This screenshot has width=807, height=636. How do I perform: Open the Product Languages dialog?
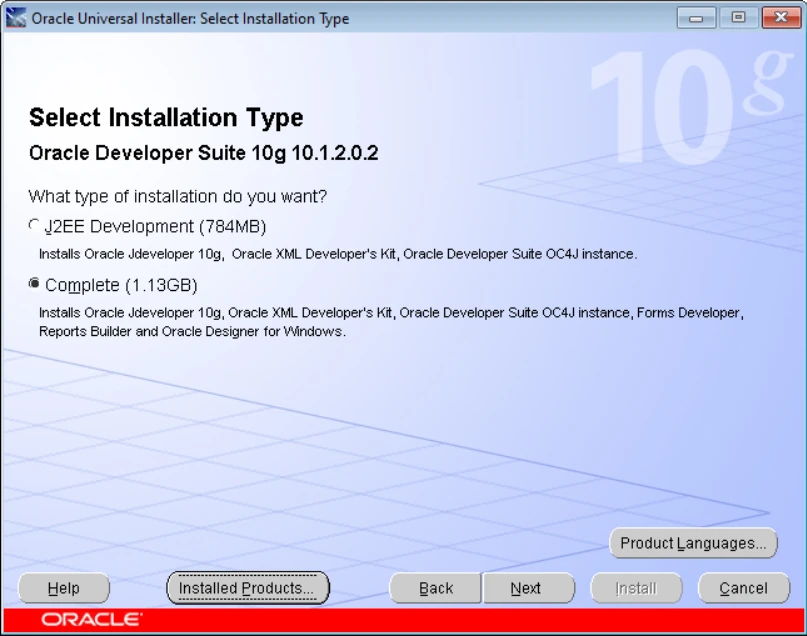[693, 543]
